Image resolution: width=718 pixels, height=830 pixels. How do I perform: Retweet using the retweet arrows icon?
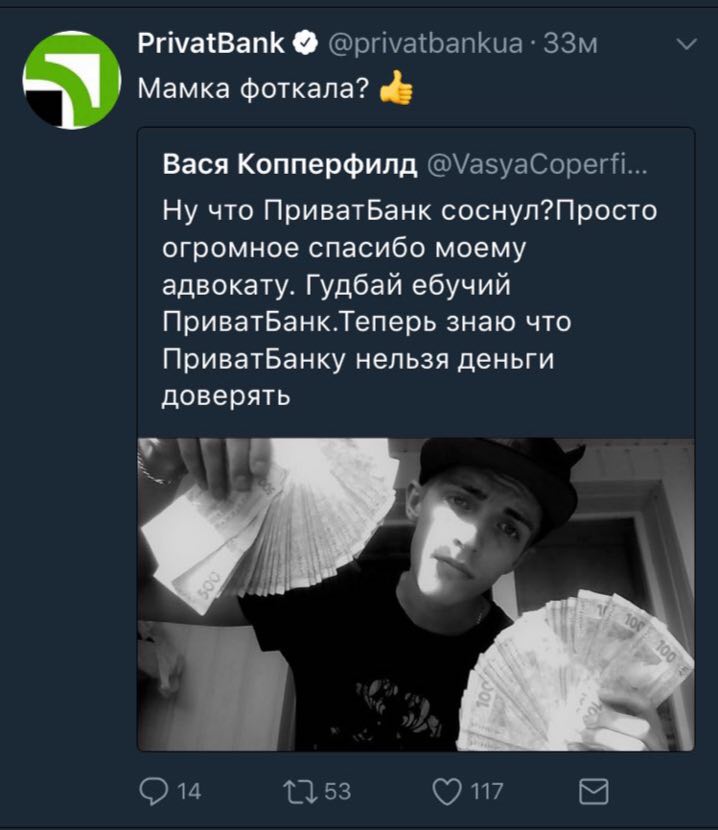[300, 792]
